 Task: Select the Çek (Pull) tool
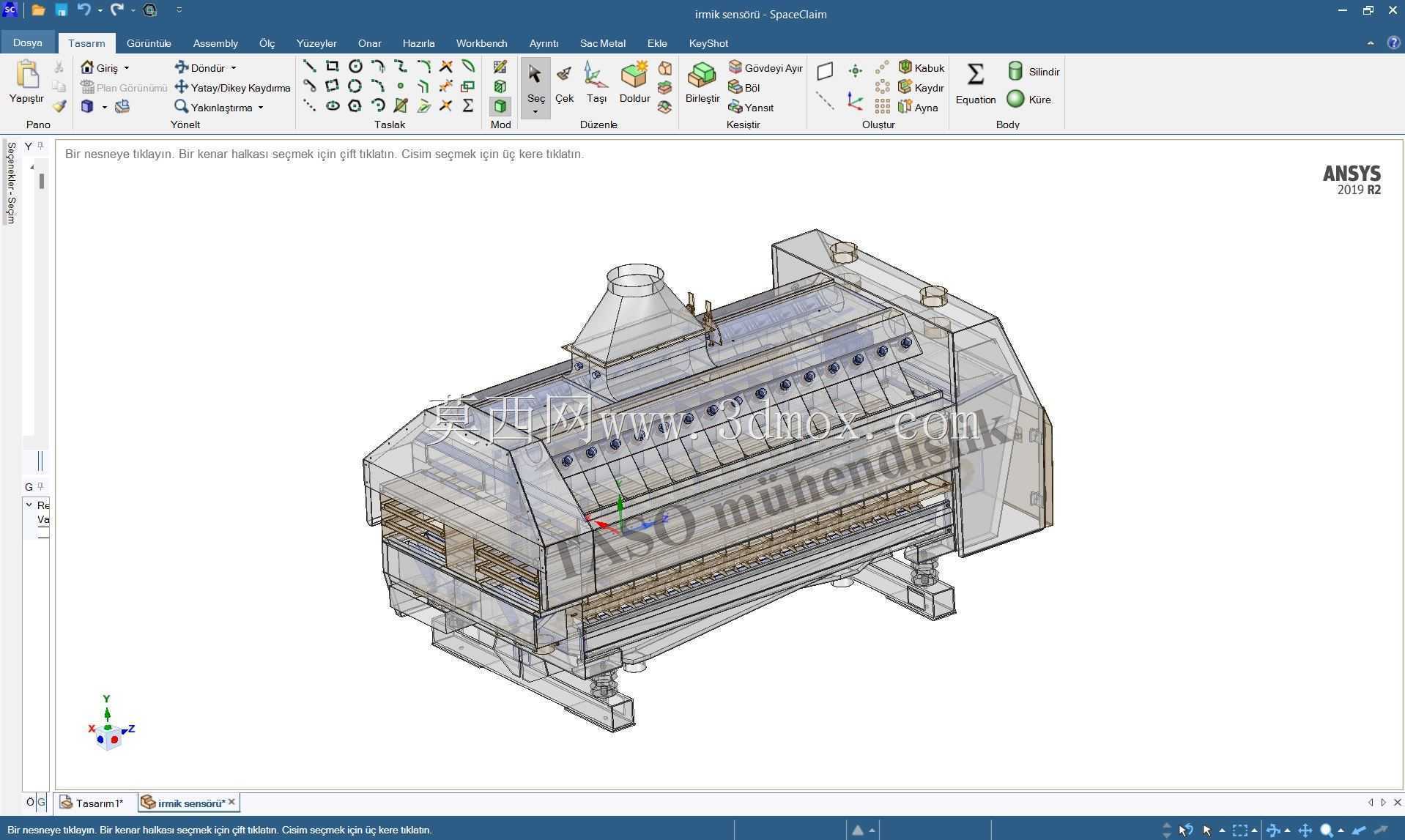click(x=564, y=82)
